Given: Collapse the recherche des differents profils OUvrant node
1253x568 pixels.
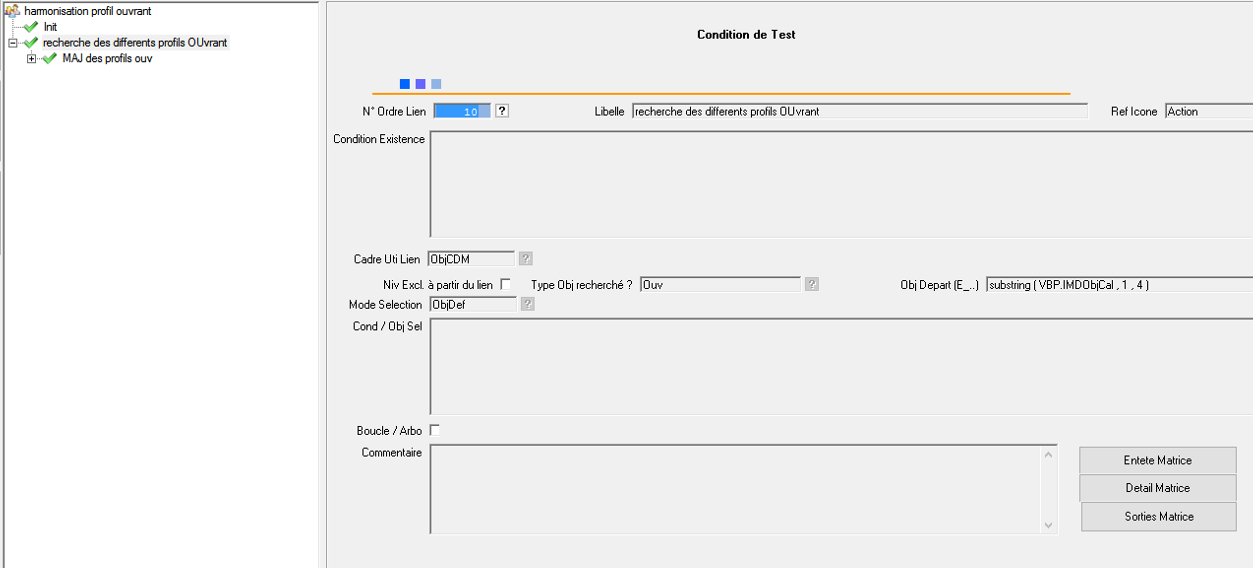Looking at the screenshot, I should (x=13, y=43).
